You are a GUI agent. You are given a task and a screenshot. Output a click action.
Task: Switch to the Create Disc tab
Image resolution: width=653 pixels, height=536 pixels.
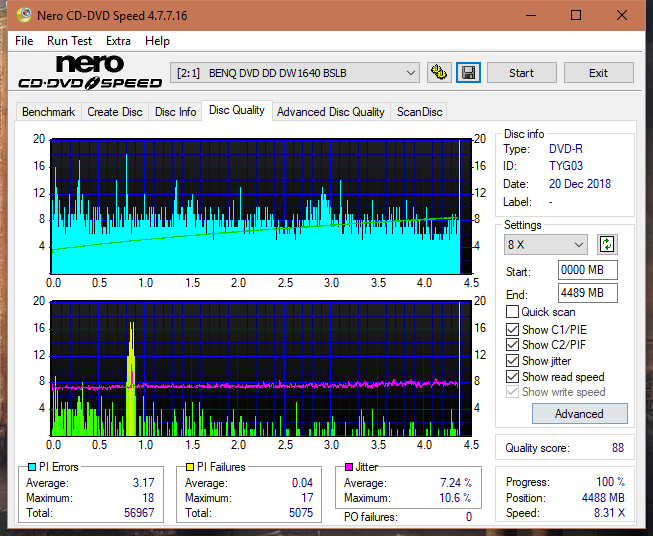tap(115, 112)
